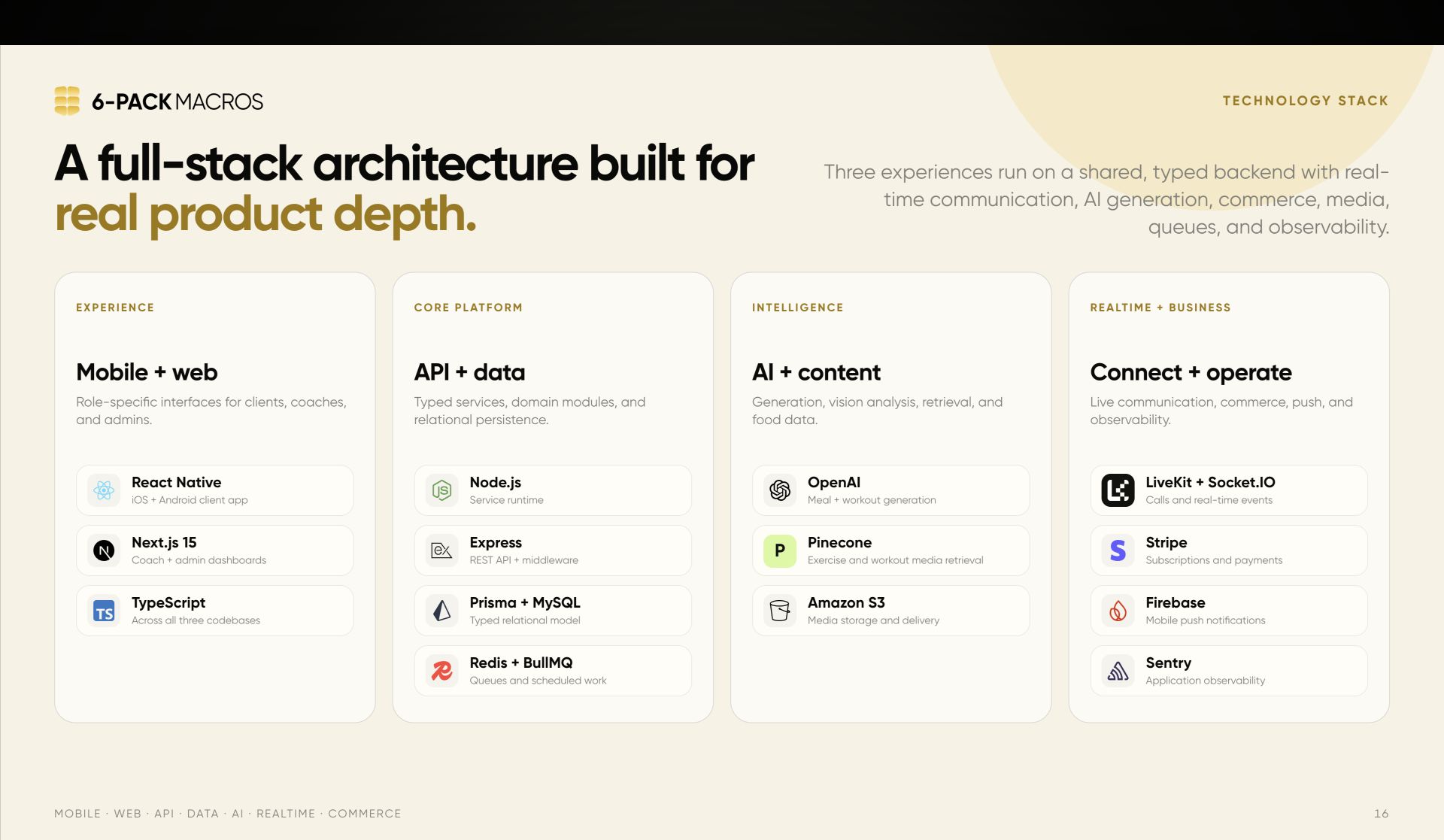Click the Redis red logo icon

click(x=441, y=671)
